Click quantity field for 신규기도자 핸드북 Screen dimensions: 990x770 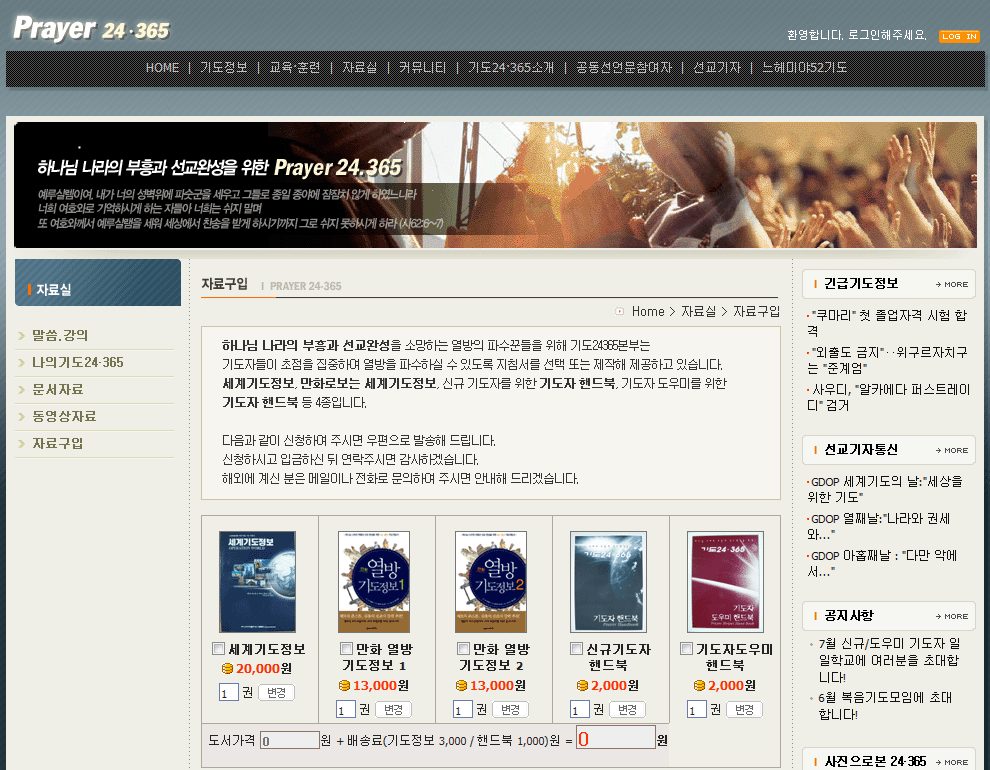(580, 709)
